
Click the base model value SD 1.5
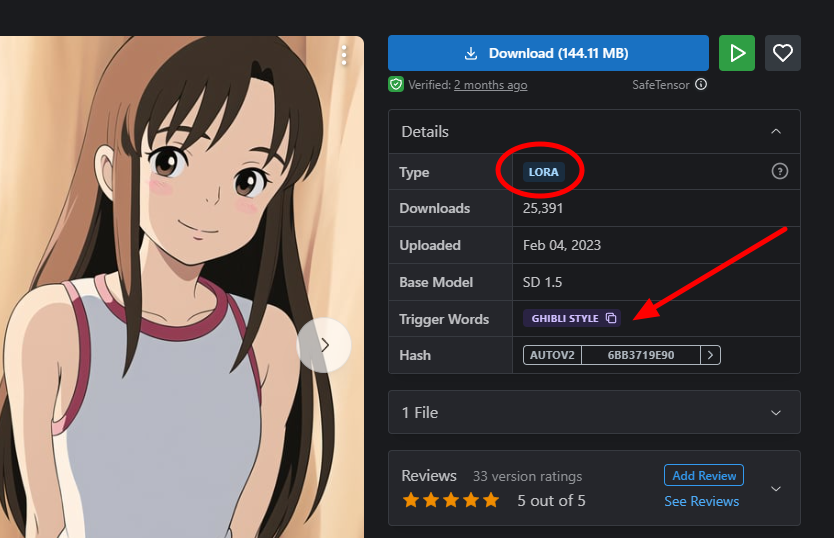tap(542, 282)
